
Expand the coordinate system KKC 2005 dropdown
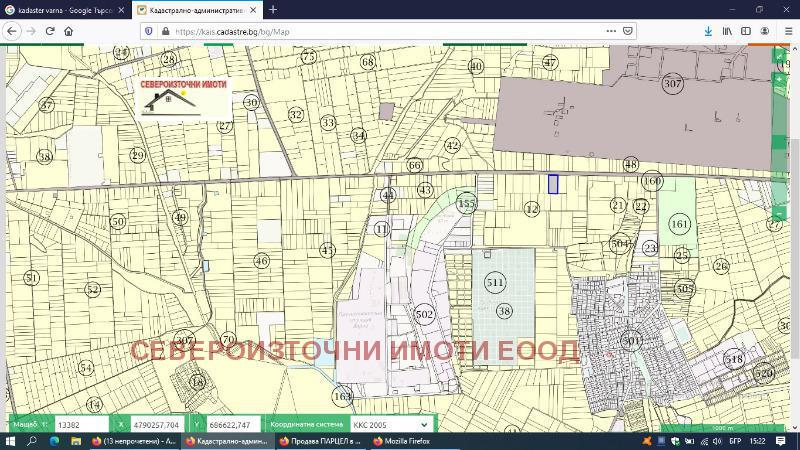(391, 424)
